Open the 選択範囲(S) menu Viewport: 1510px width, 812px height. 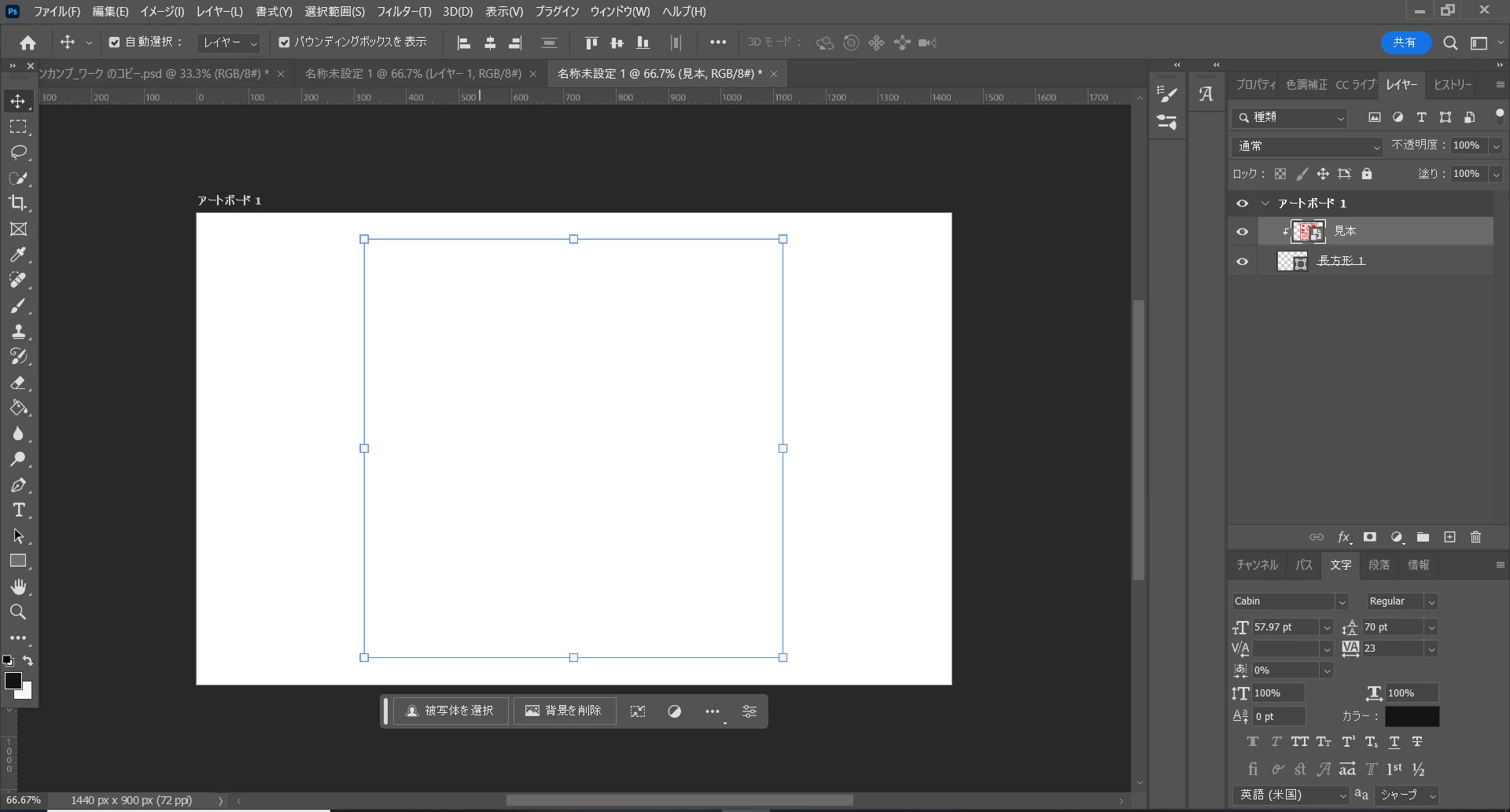334,12
